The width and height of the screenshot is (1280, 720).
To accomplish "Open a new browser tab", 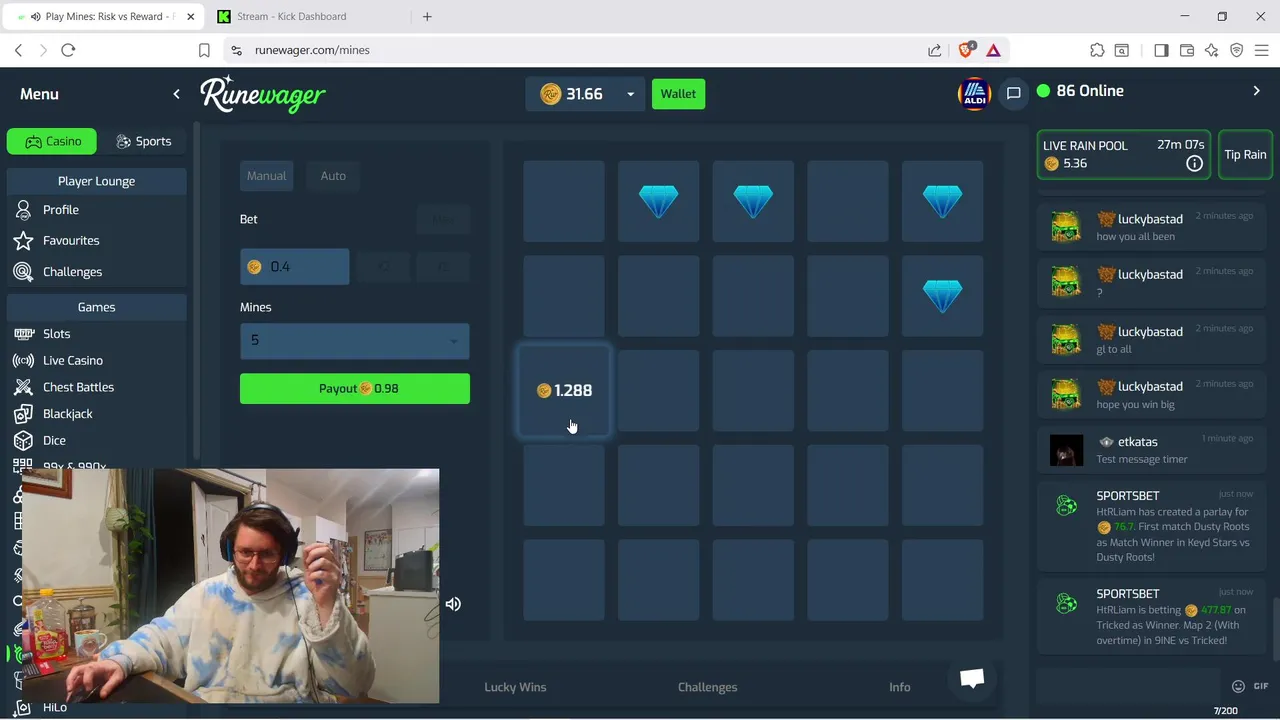I will (x=427, y=16).
